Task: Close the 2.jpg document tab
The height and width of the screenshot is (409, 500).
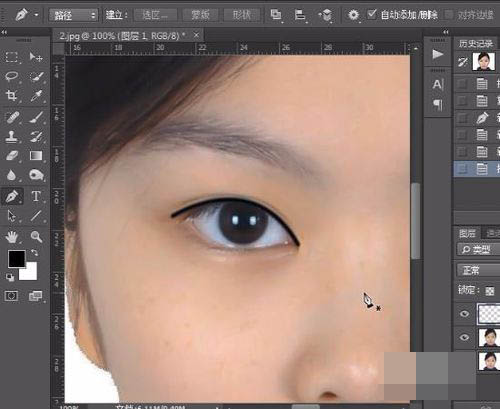Action: (x=196, y=35)
